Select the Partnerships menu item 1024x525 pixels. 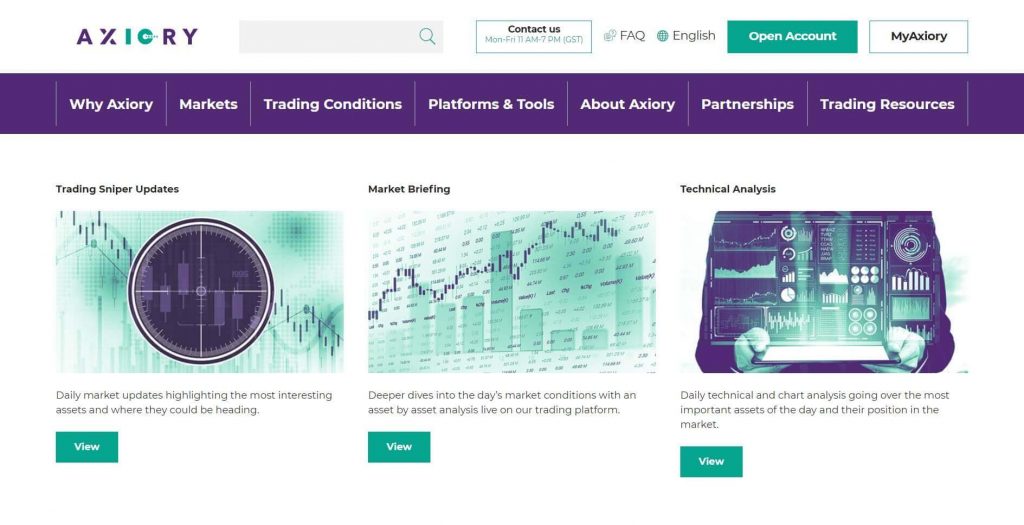click(747, 104)
